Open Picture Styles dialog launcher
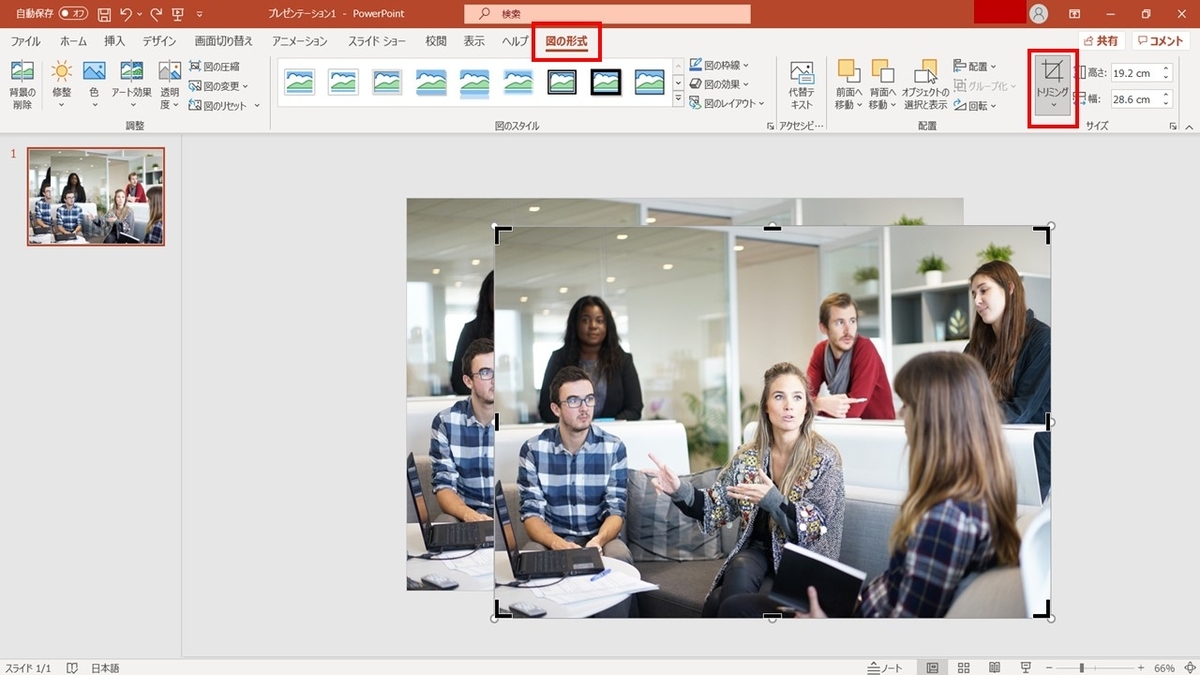Viewport: 1200px width, 675px height. [770, 126]
